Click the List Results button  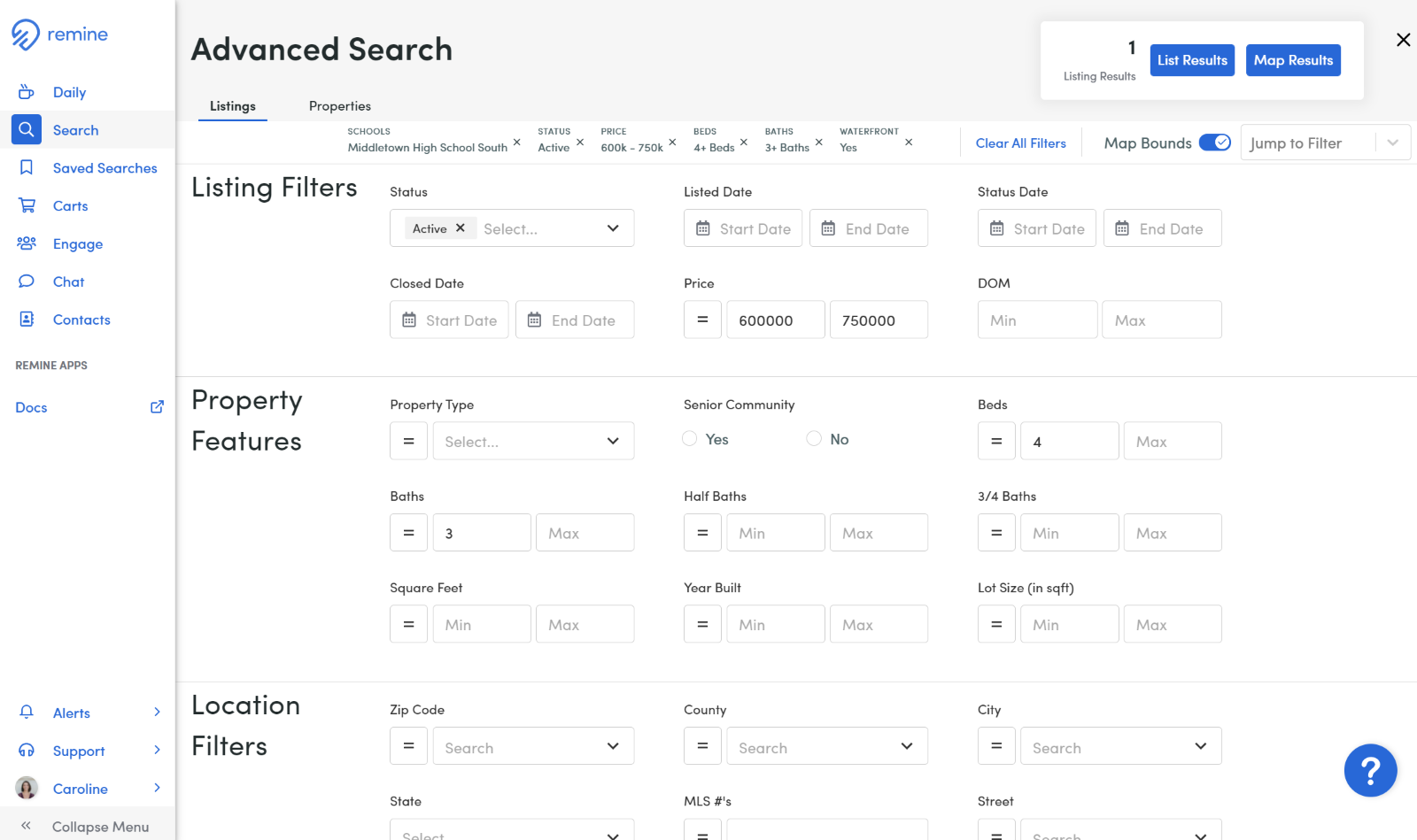tap(1191, 60)
